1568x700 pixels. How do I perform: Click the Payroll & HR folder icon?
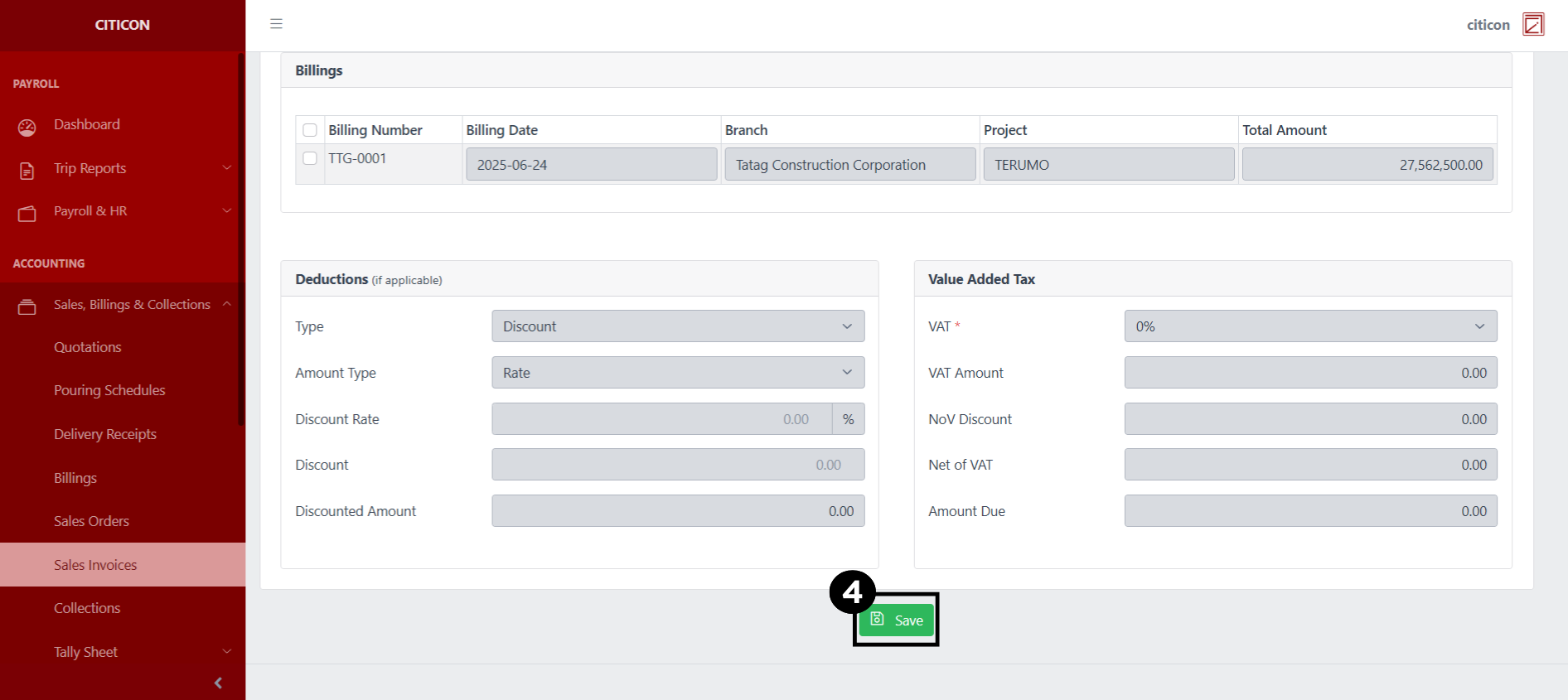coord(27,214)
